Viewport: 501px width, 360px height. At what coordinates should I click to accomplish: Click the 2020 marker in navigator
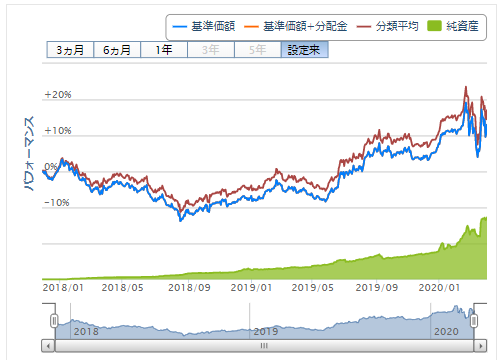pos(446,331)
